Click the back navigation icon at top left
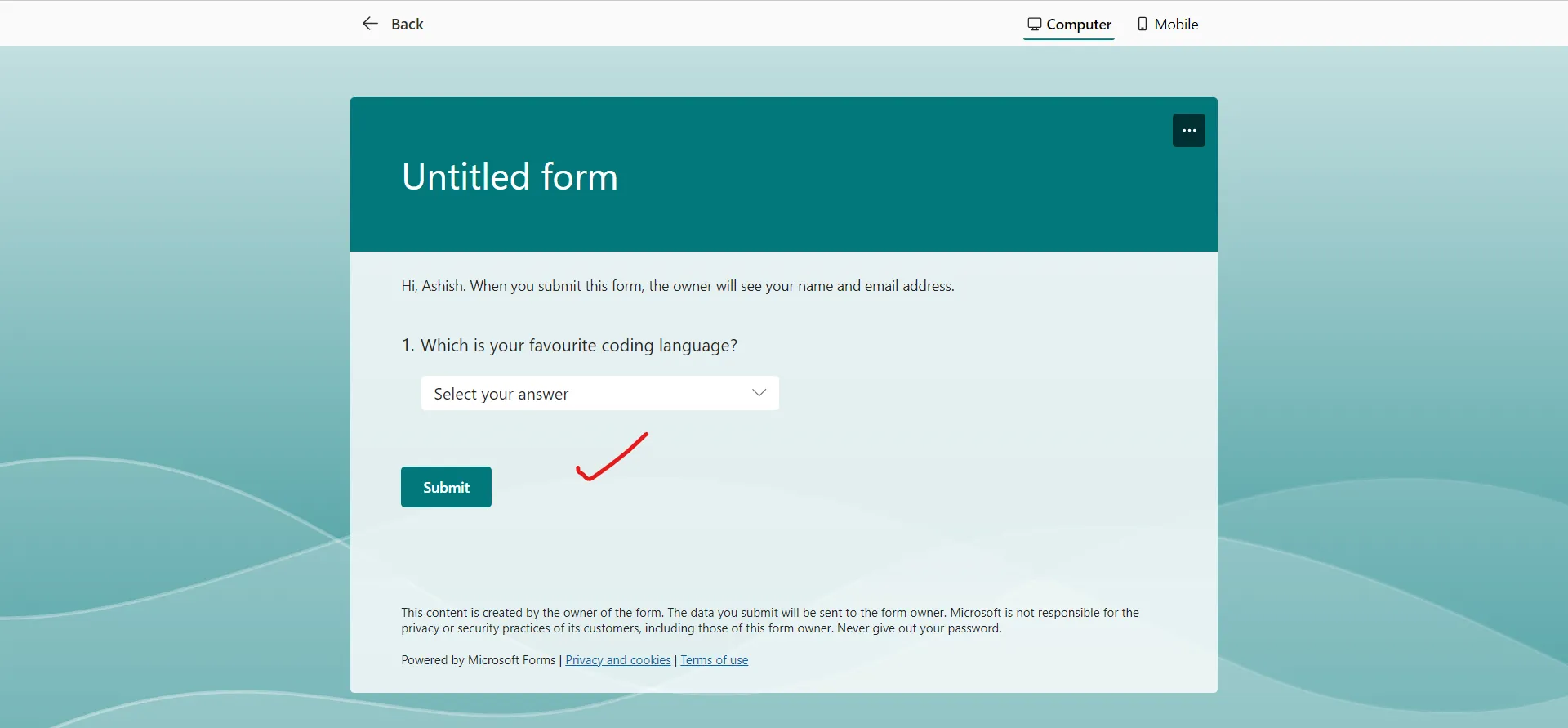1568x728 pixels. pyautogui.click(x=370, y=23)
